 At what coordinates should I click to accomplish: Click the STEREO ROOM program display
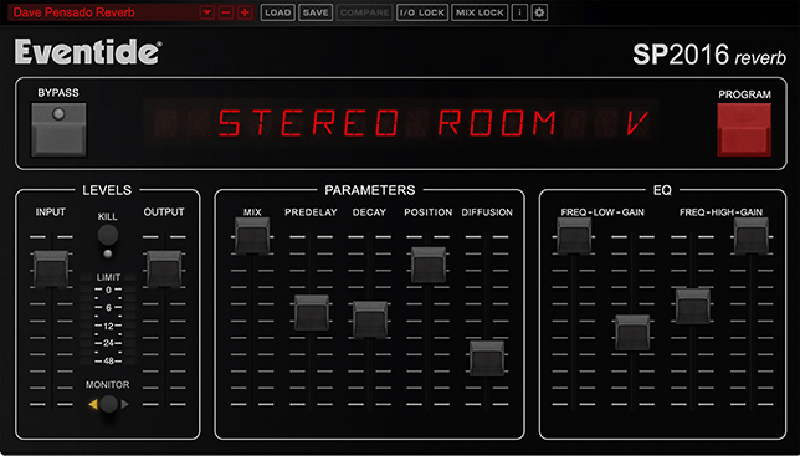pos(402,123)
